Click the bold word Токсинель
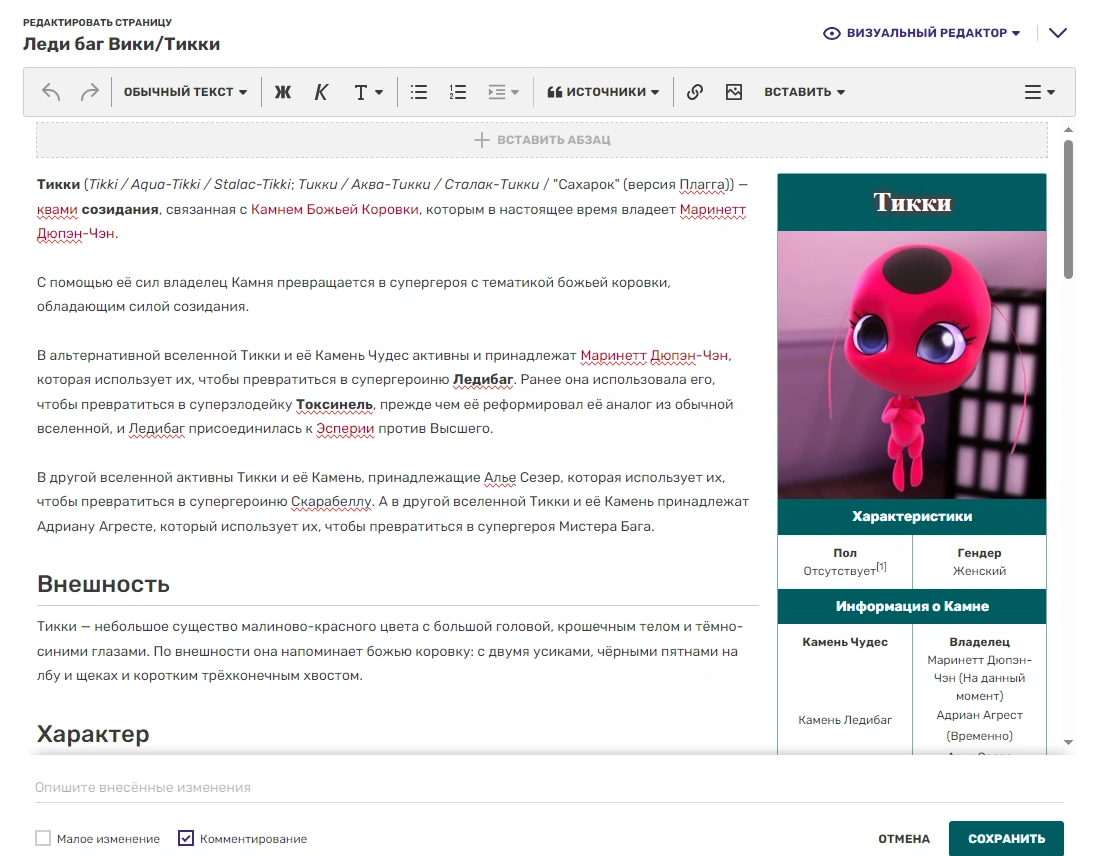This screenshot has height=856, width=1099. click(334, 405)
